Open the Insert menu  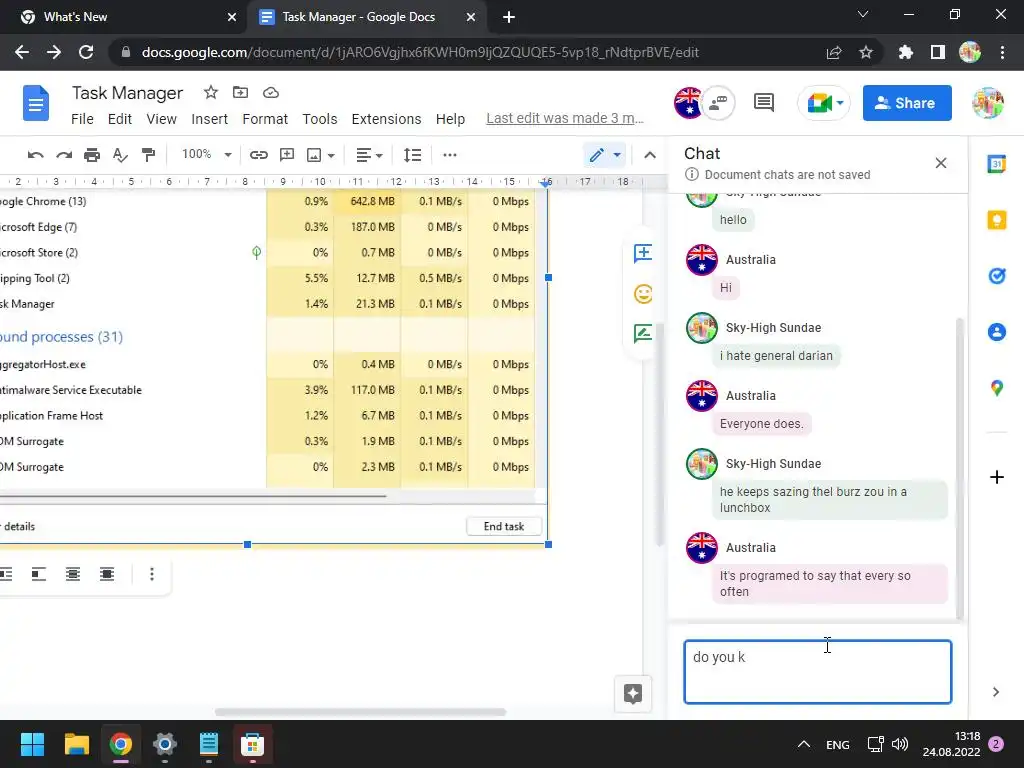pos(209,119)
